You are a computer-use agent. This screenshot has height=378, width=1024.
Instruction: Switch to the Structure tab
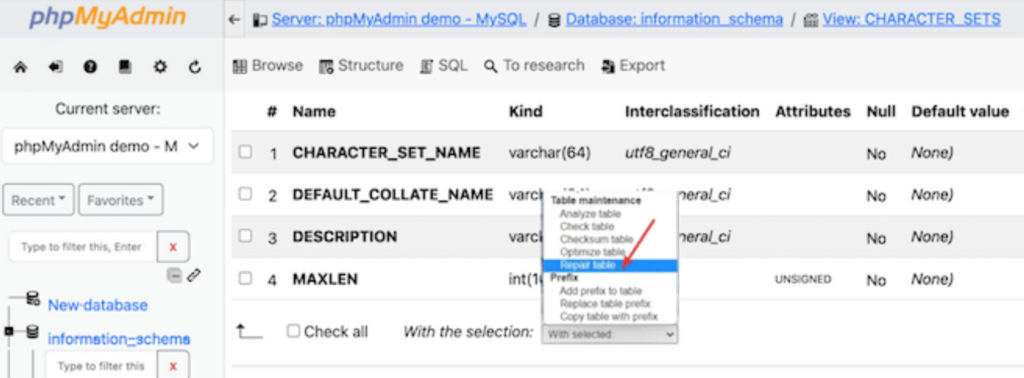click(361, 66)
